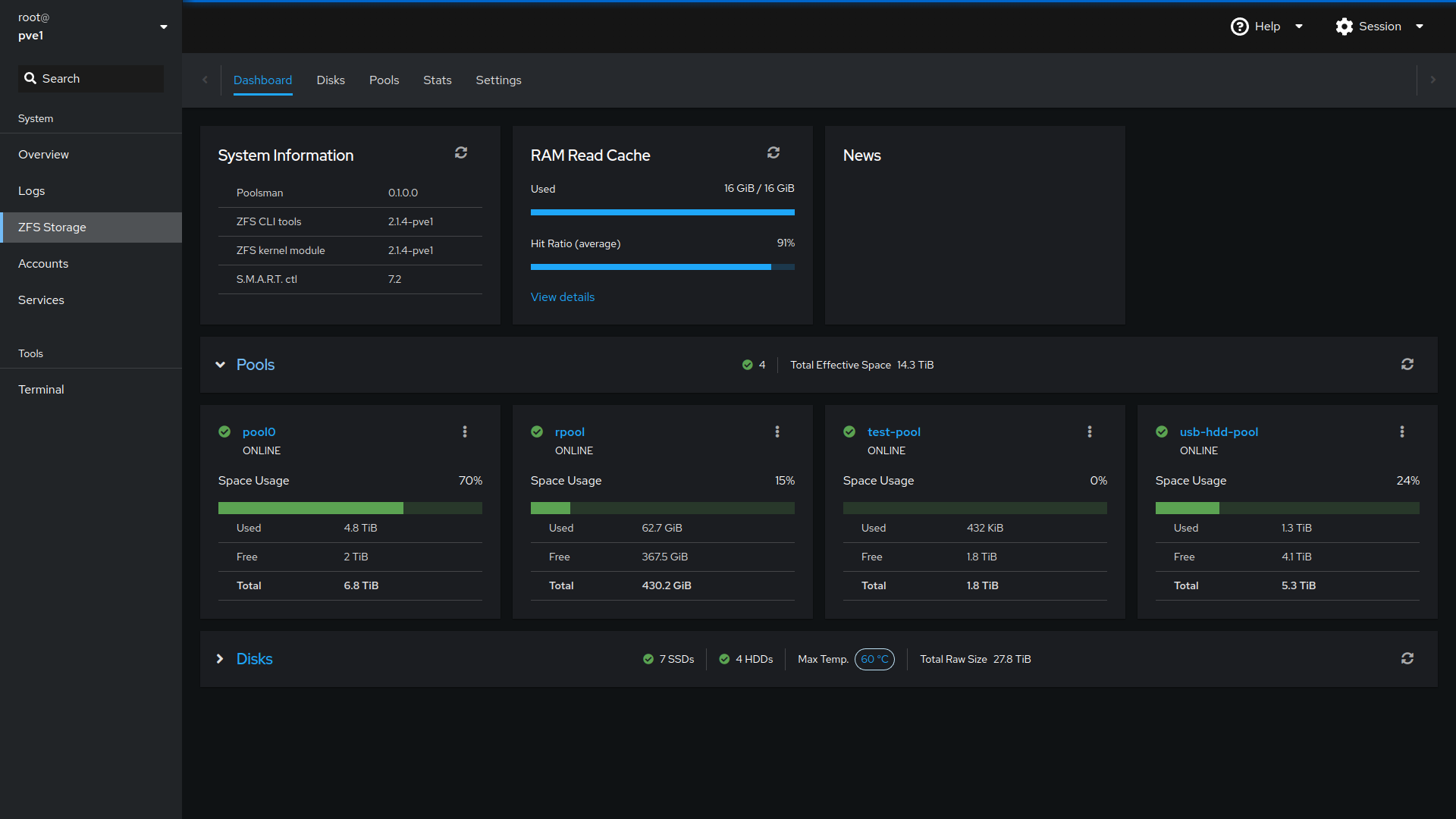Click the usb-hdd-pool Total 5.3 TiB value
1456x819 pixels.
click(1298, 585)
